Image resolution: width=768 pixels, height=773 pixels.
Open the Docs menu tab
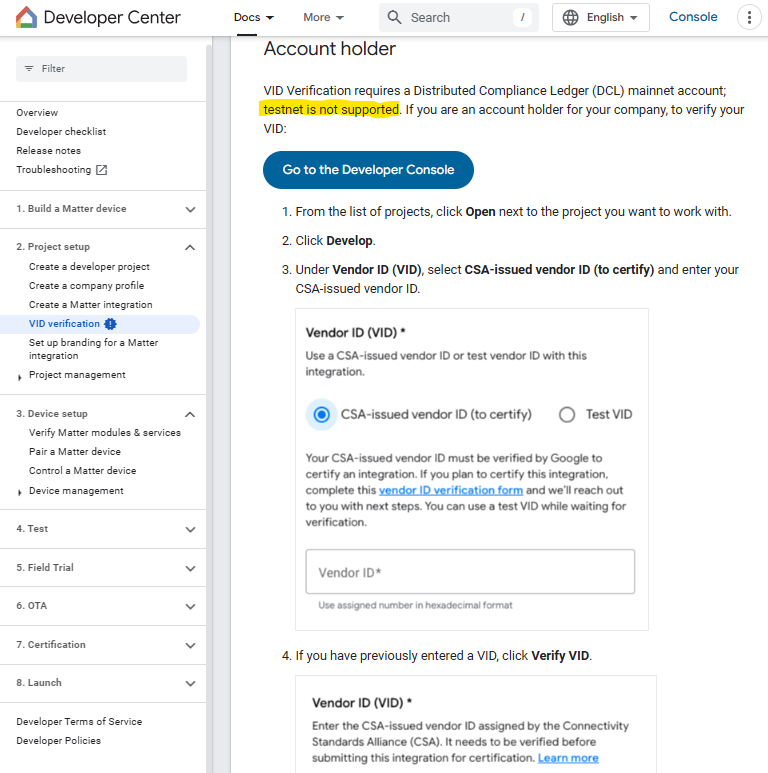(x=253, y=17)
